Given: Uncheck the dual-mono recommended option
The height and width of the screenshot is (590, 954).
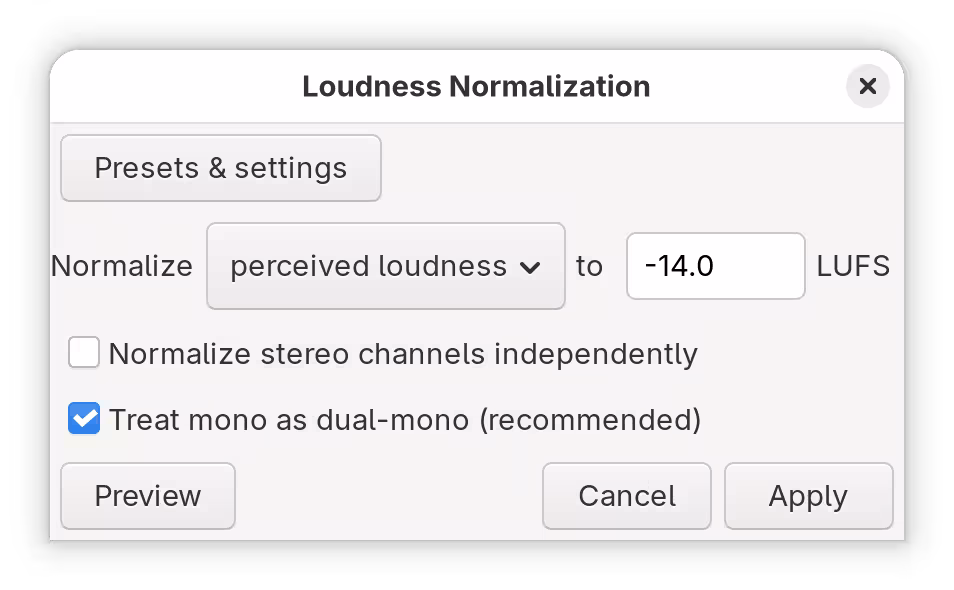Looking at the screenshot, I should 83,418.
